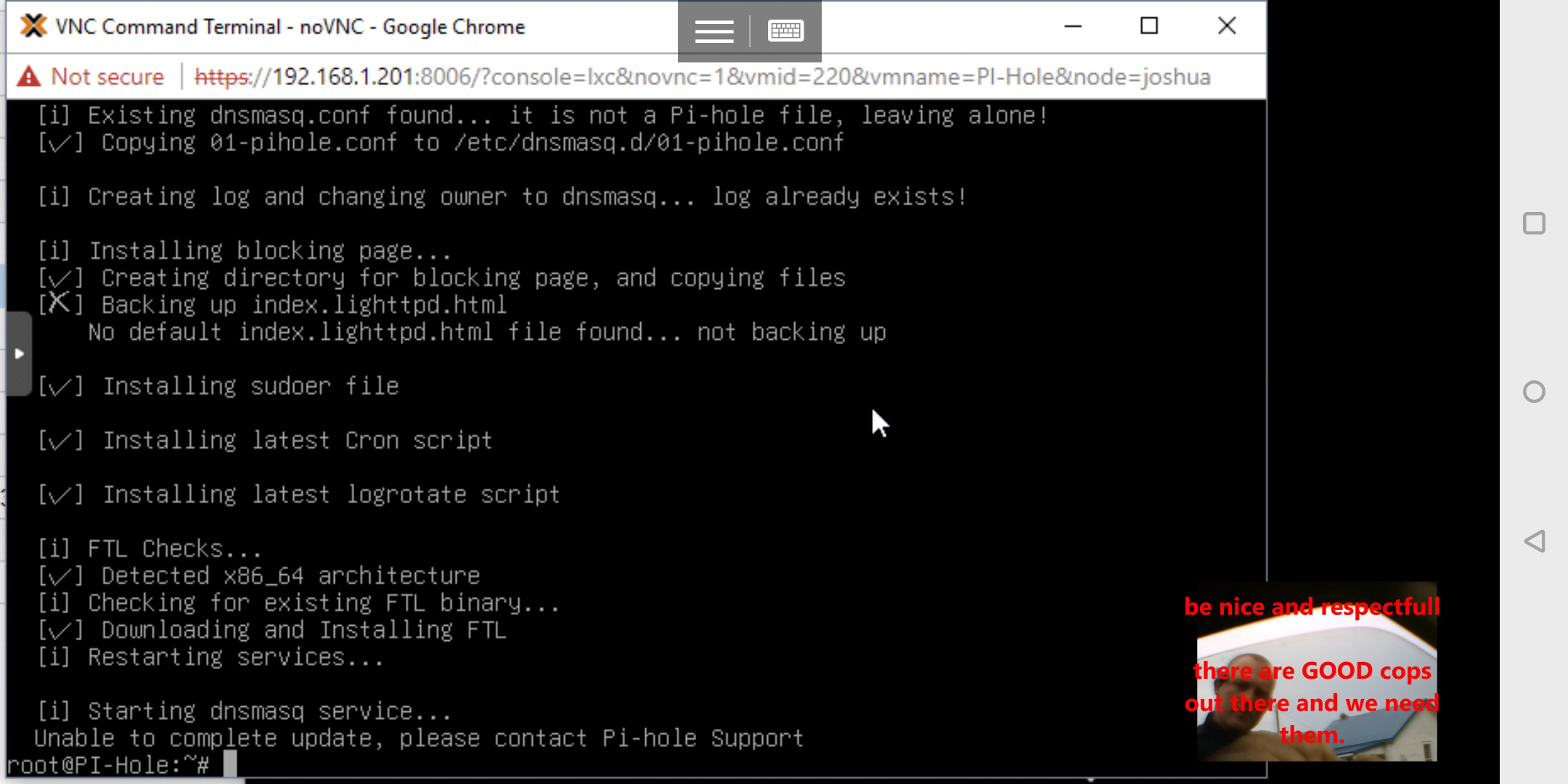Click the 'Starting dnsmasq service' line

tap(244, 711)
